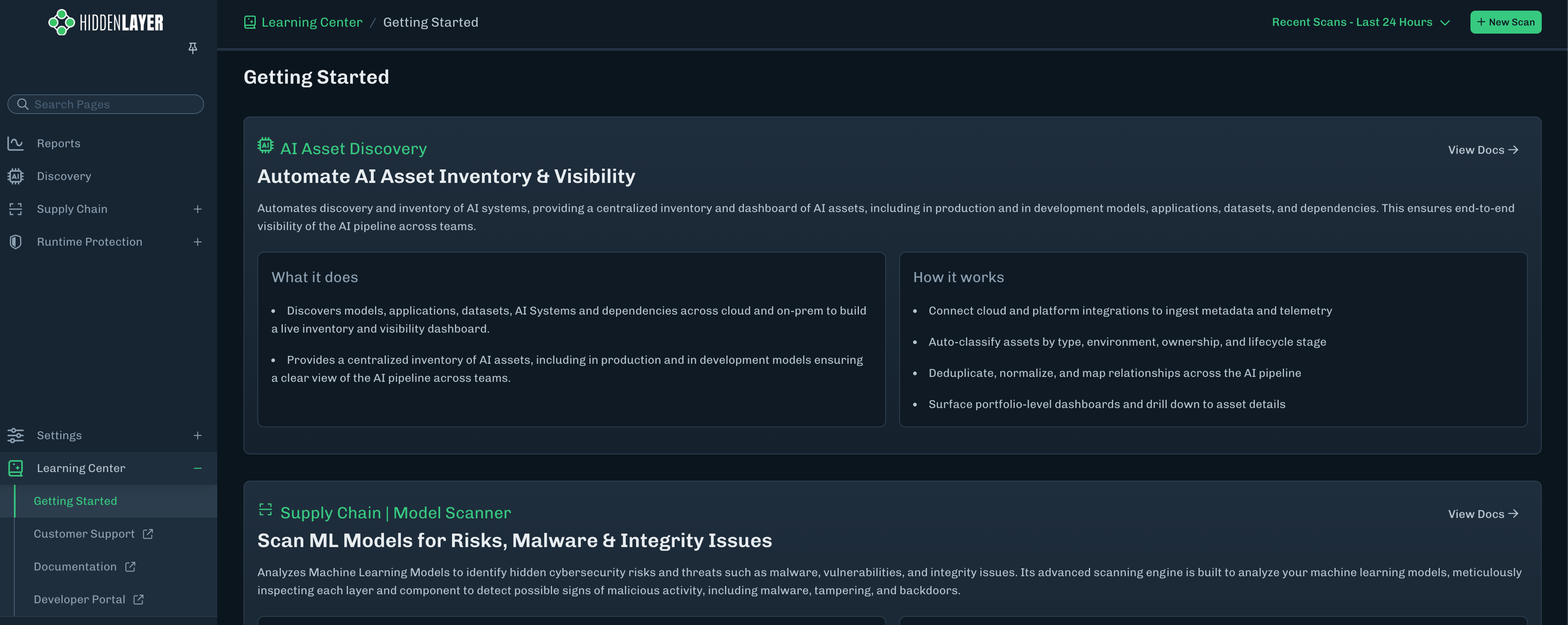Select Getting Started in sidebar
The width and height of the screenshot is (1568, 625).
pyautogui.click(x=75, y=501)
